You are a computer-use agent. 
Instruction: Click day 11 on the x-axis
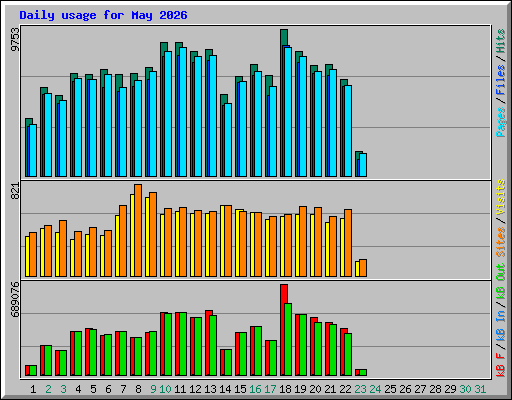click(x=180, y=389)
